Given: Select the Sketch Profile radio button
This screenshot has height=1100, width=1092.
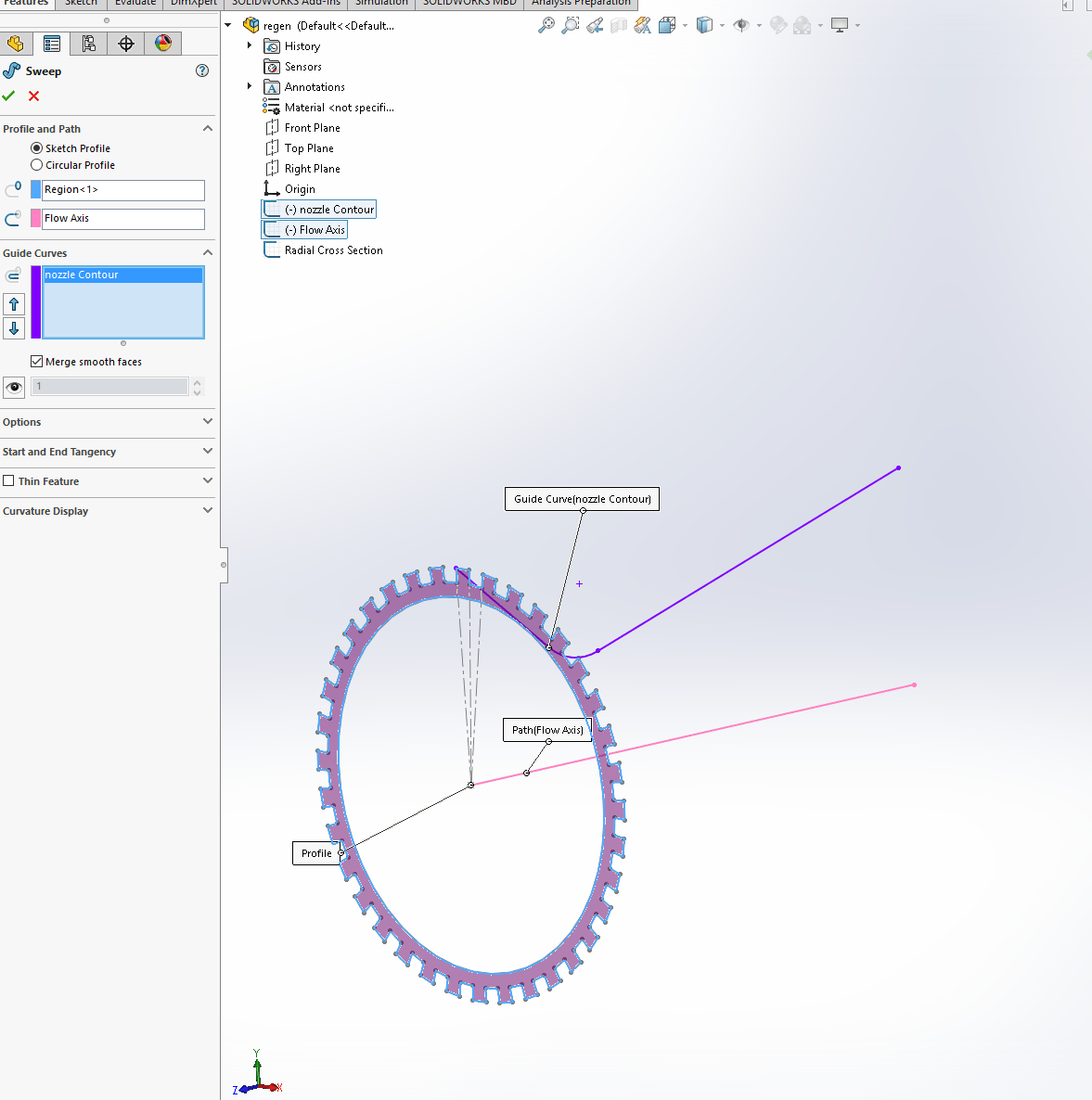Looking at the screenshot, I should point(35,147).
